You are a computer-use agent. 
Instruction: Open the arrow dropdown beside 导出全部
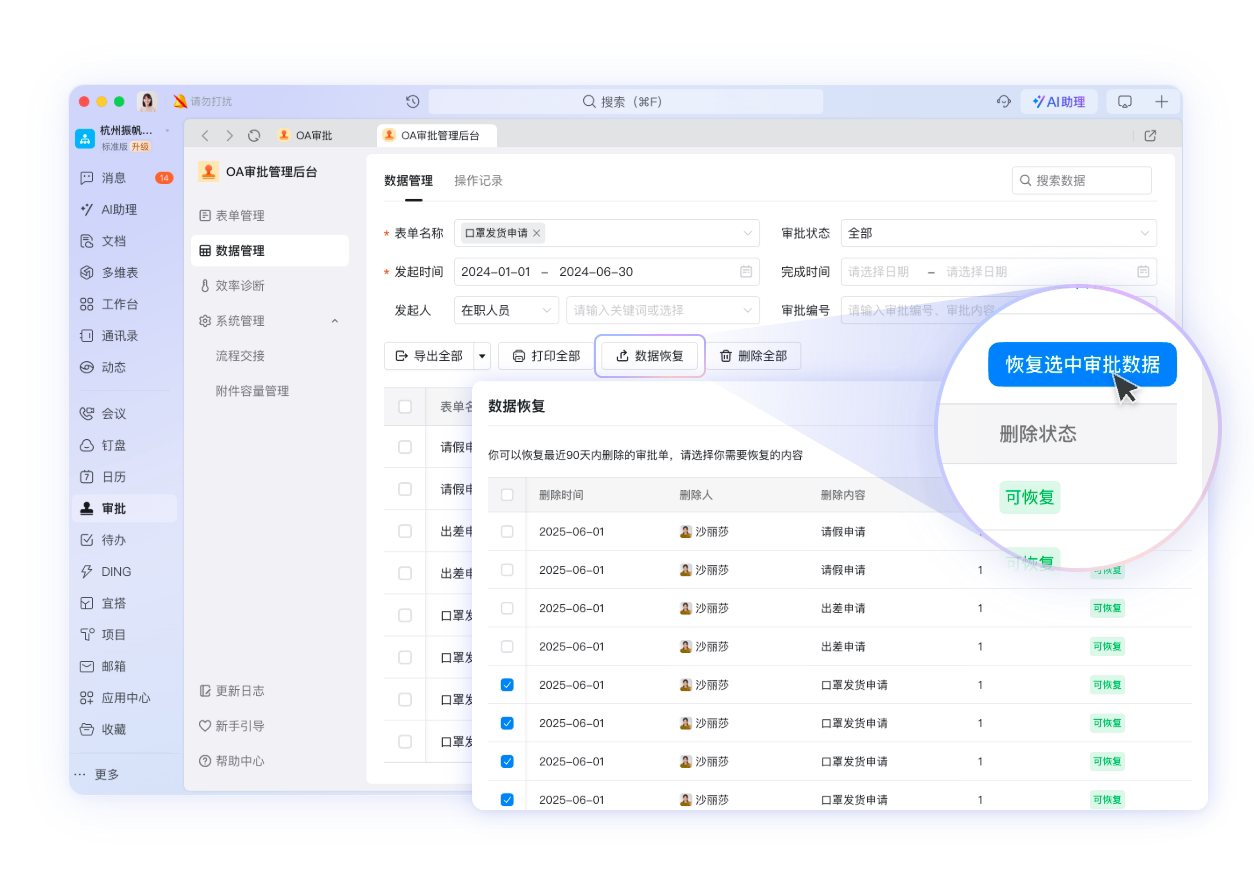click(x=482, y=356)
